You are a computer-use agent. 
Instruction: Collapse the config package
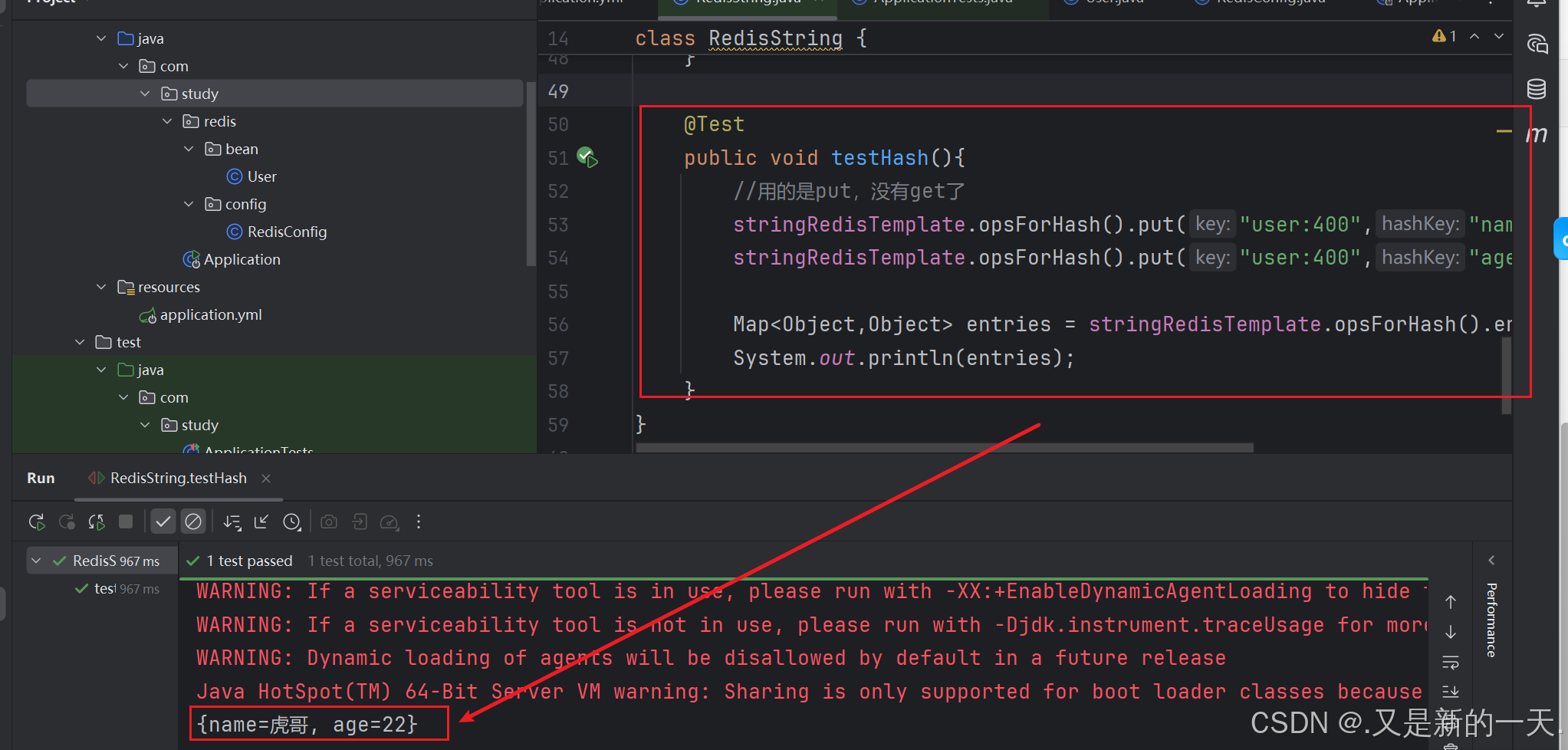coord(189,204)
